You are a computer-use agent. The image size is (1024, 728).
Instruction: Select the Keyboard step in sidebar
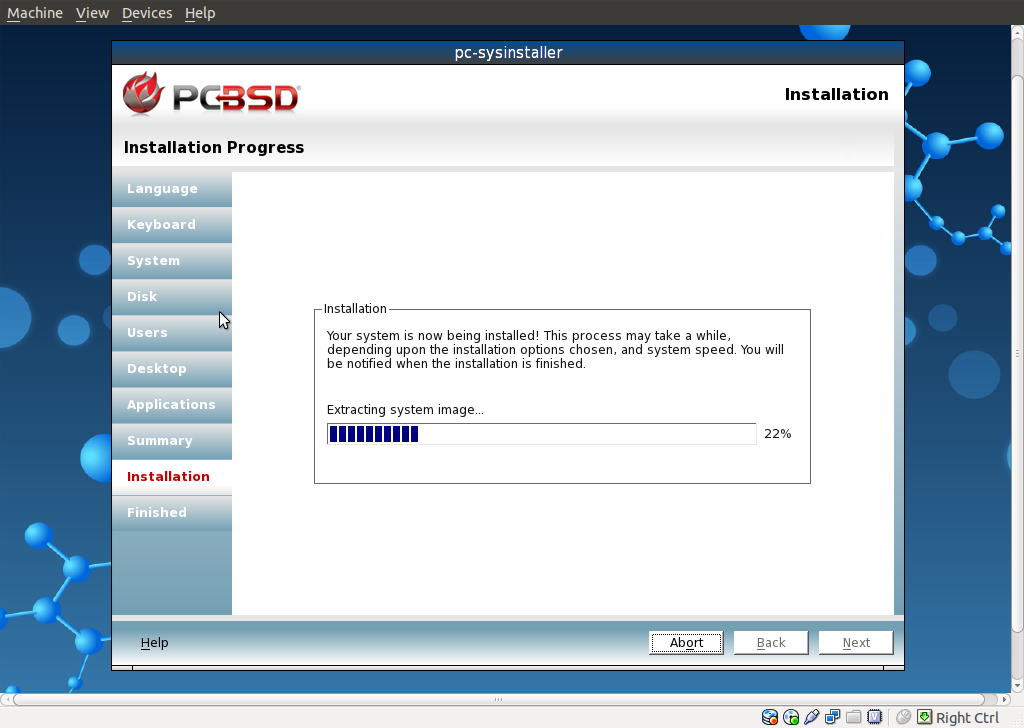(x=172, y=225)
